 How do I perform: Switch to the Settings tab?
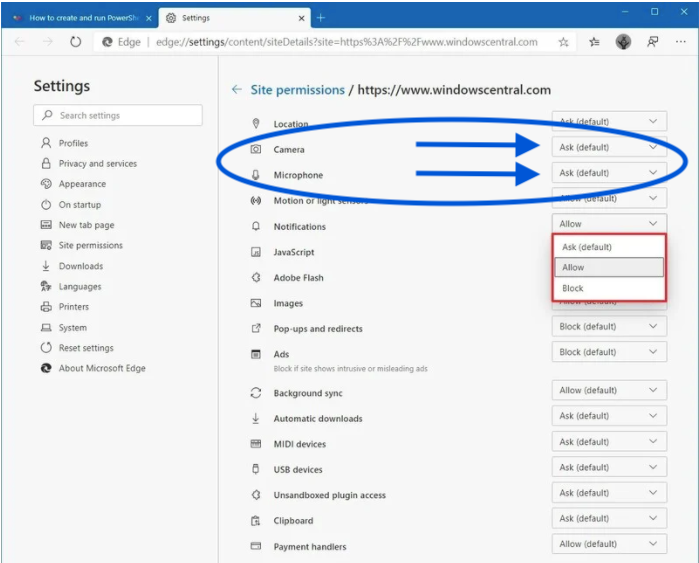click(x=234, y=18)
